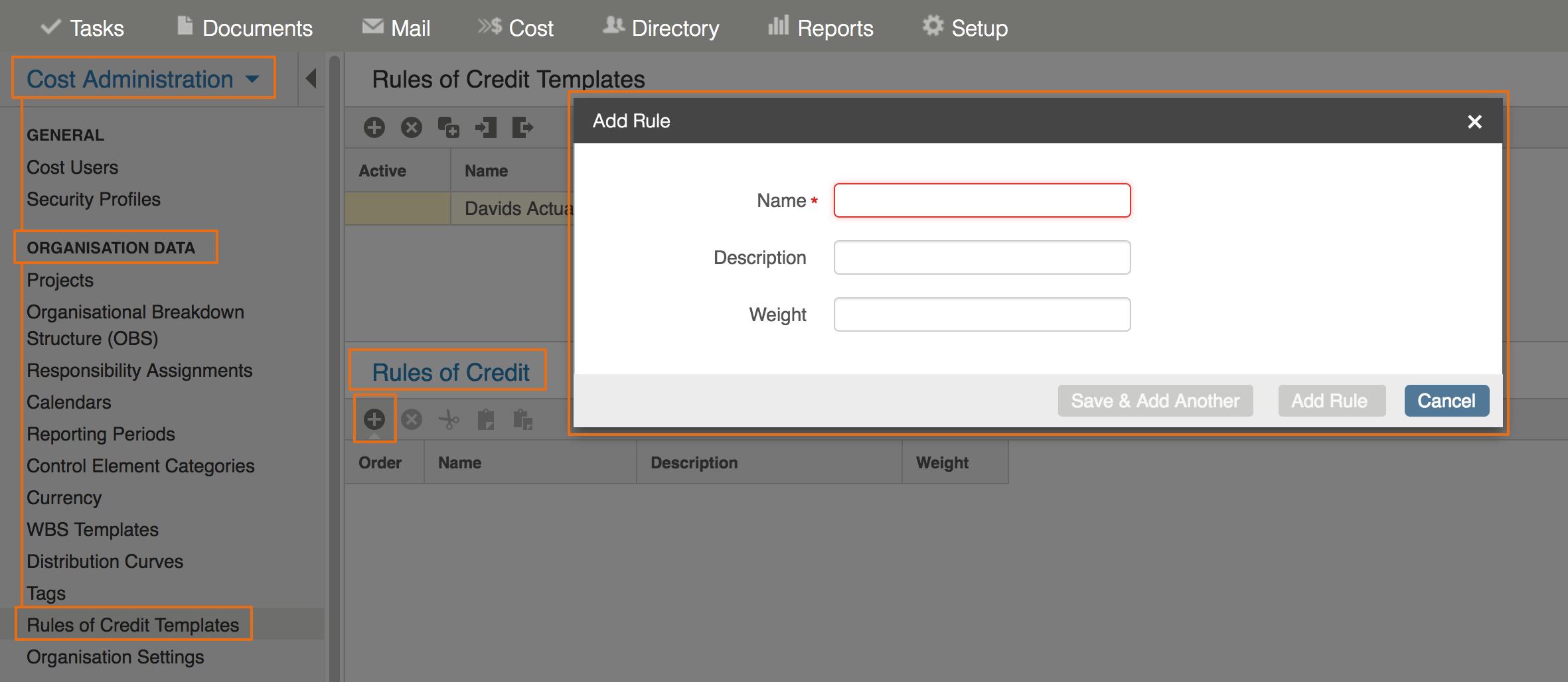Click the add template plus icon
The image size is (1568, 682).
pyautogui.click(x=374, y=127)
